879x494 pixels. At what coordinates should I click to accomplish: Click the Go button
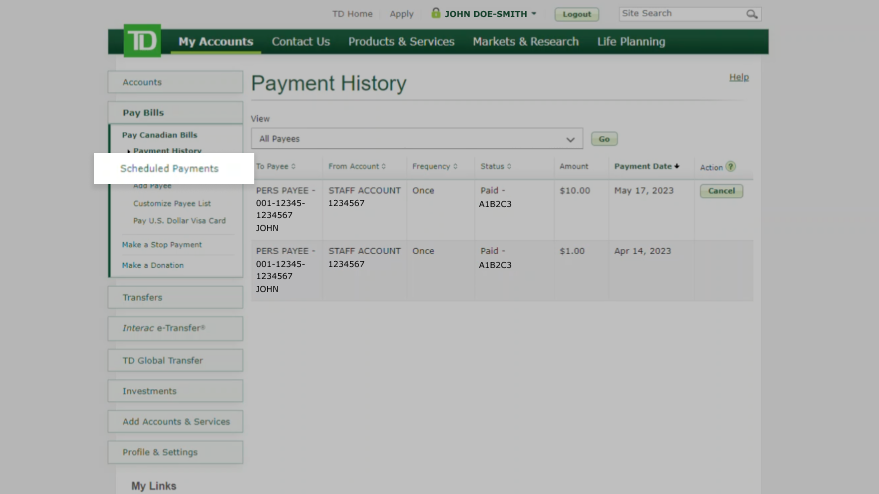[x=604, y=139]
